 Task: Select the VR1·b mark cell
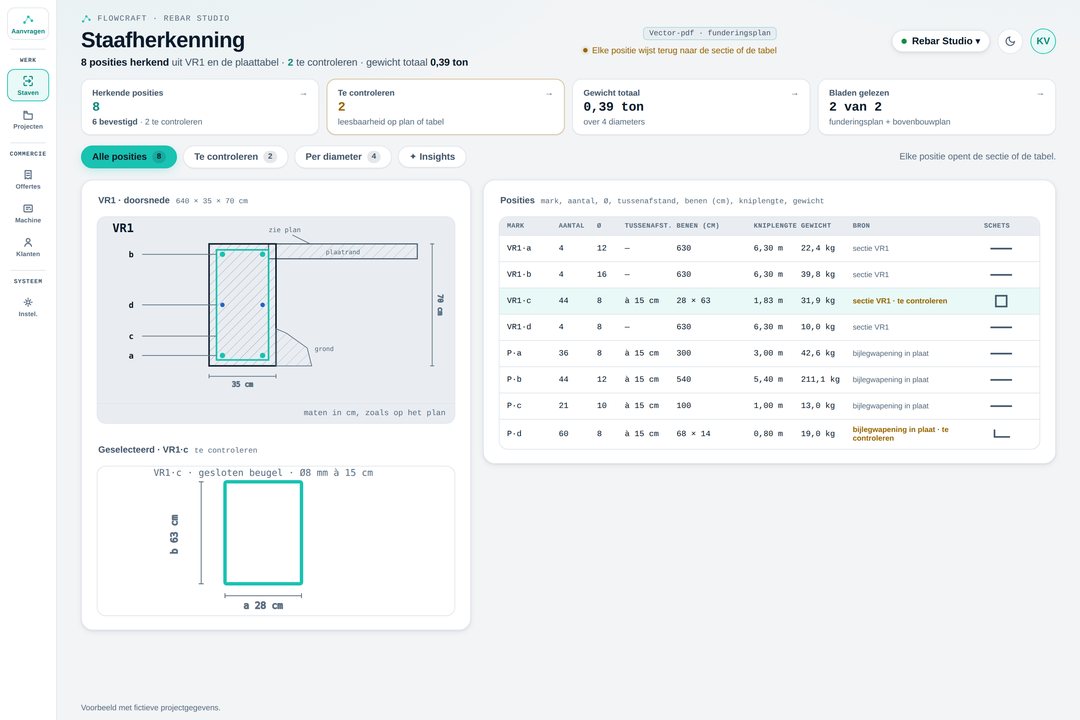coord(519,274)
